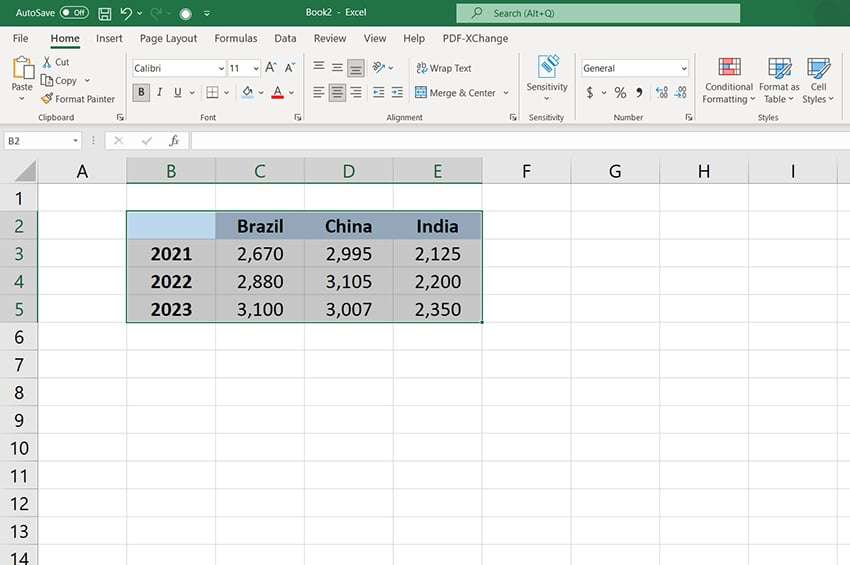
Task: Click the Save icon in title bar
Action: [105, 14]
